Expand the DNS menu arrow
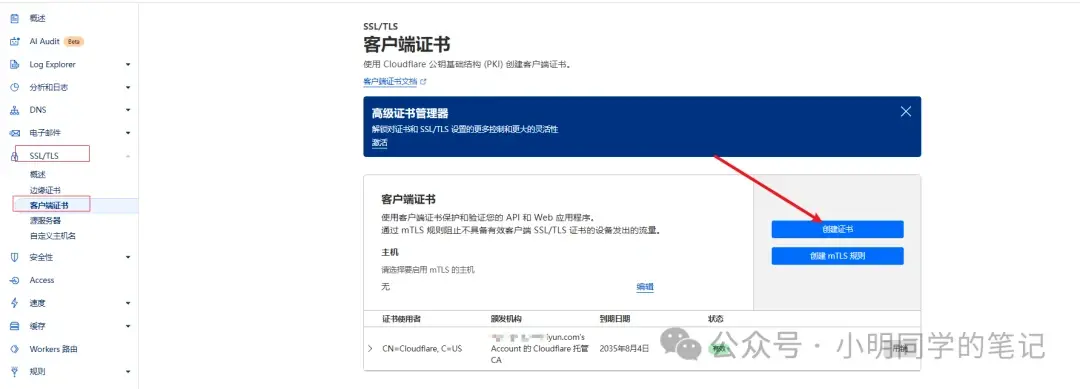1080x389 pixels. click(128, 110)
